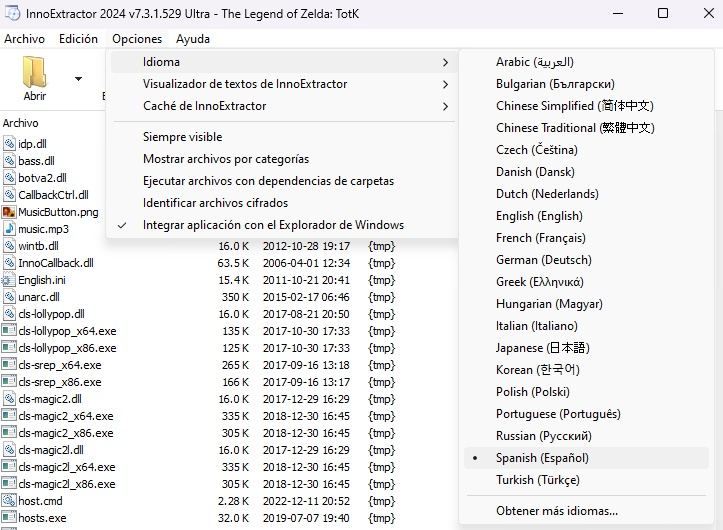Click the cls-lollypop_x64.exe icon

coord(9,330)
